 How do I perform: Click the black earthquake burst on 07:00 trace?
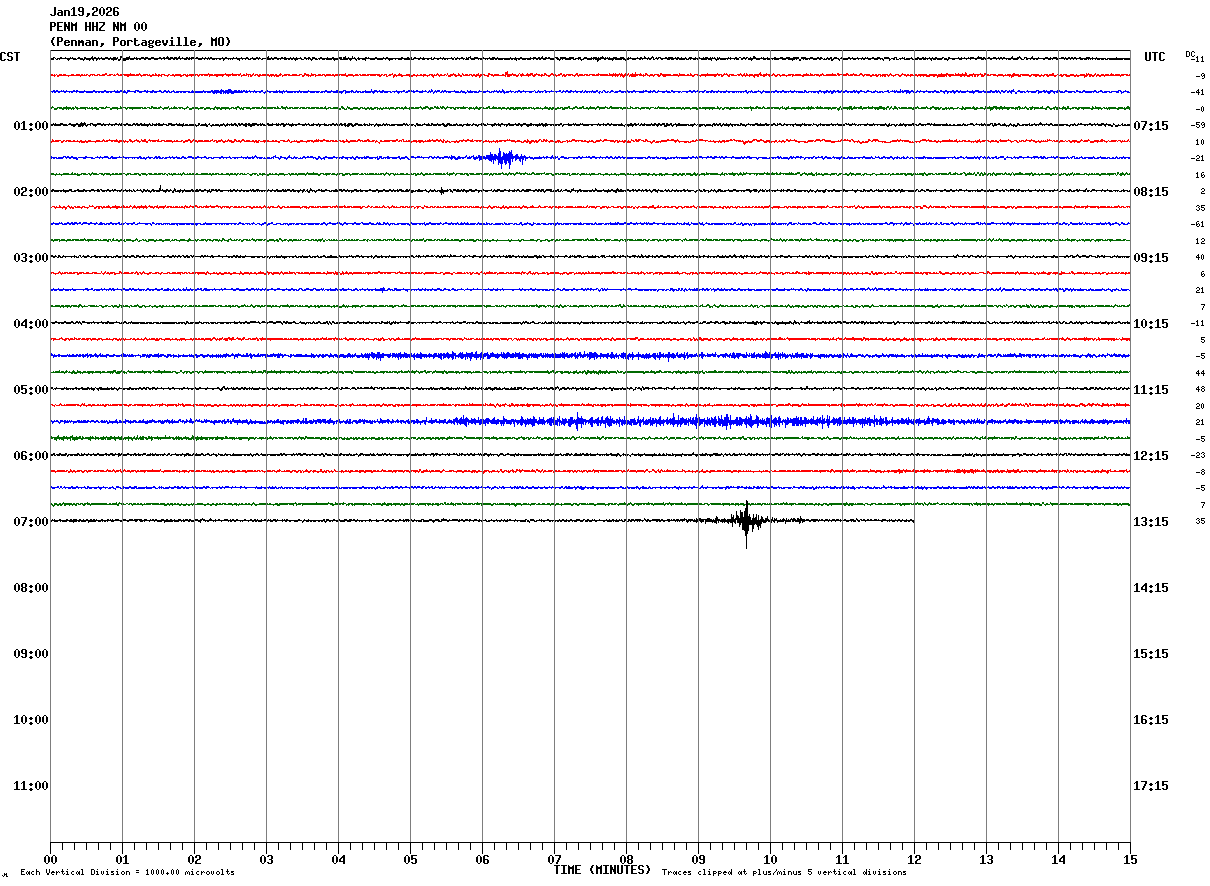[x=746, y=521]
